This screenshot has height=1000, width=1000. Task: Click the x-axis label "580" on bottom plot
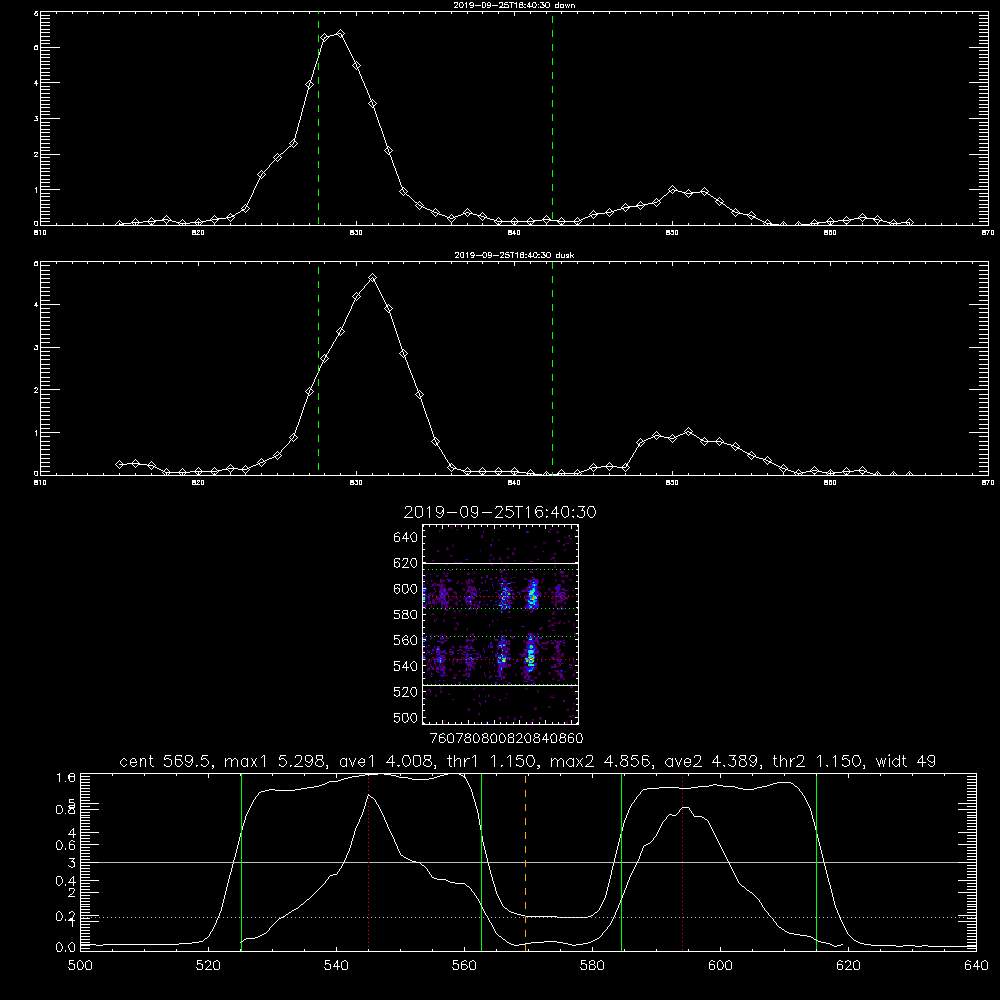(592, 966)
